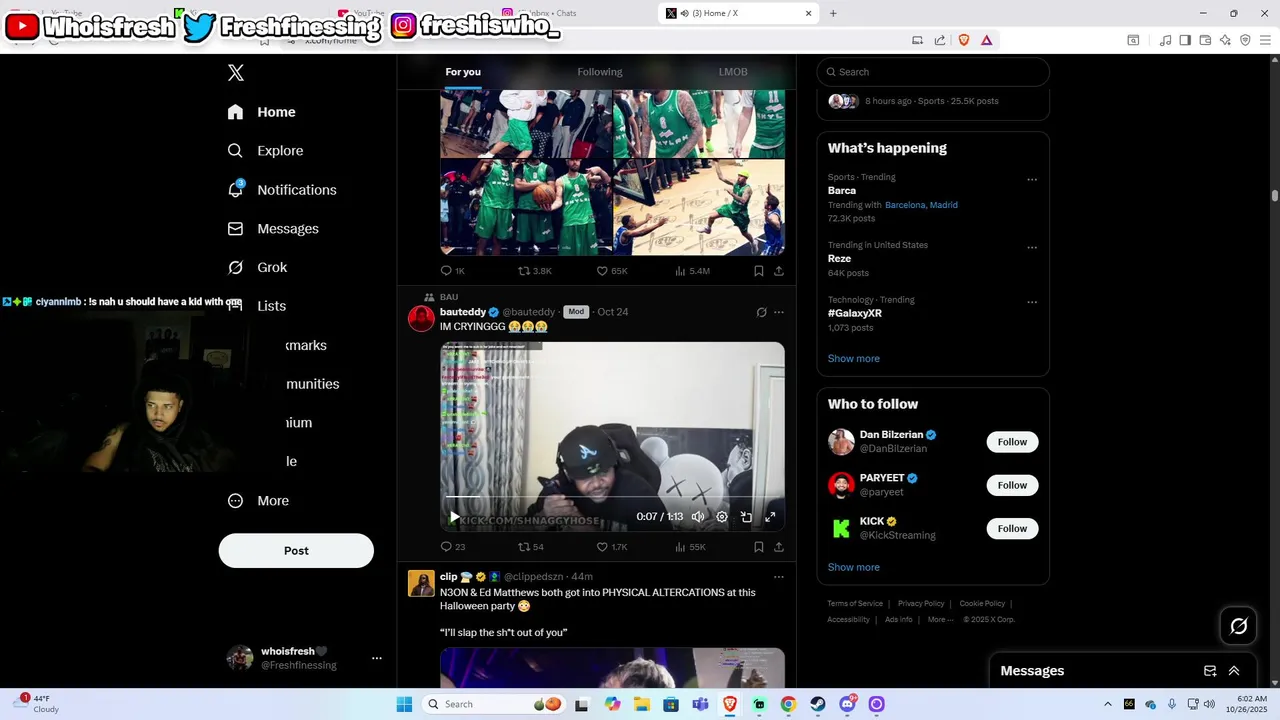Click the Post button
The width and height of the screenshot is (1280, 720).
(x=296, y=551)
